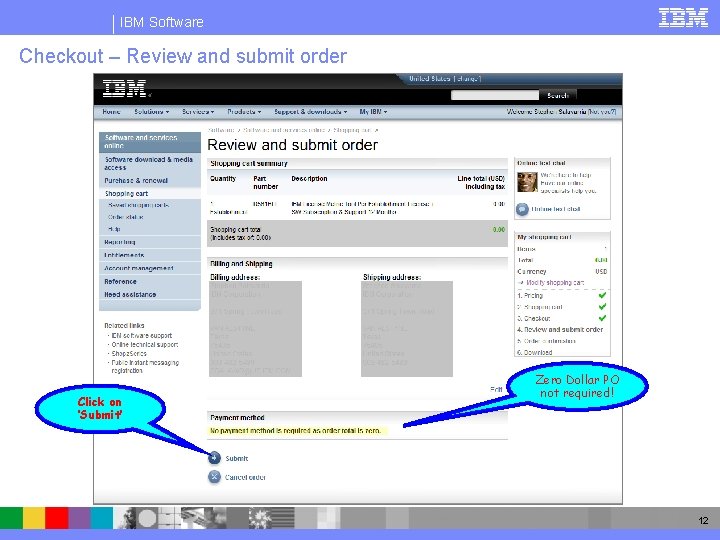This screenshot has width=720, height=540.
Task: Click the Software breadcrumb link
Action: point(221,130)
